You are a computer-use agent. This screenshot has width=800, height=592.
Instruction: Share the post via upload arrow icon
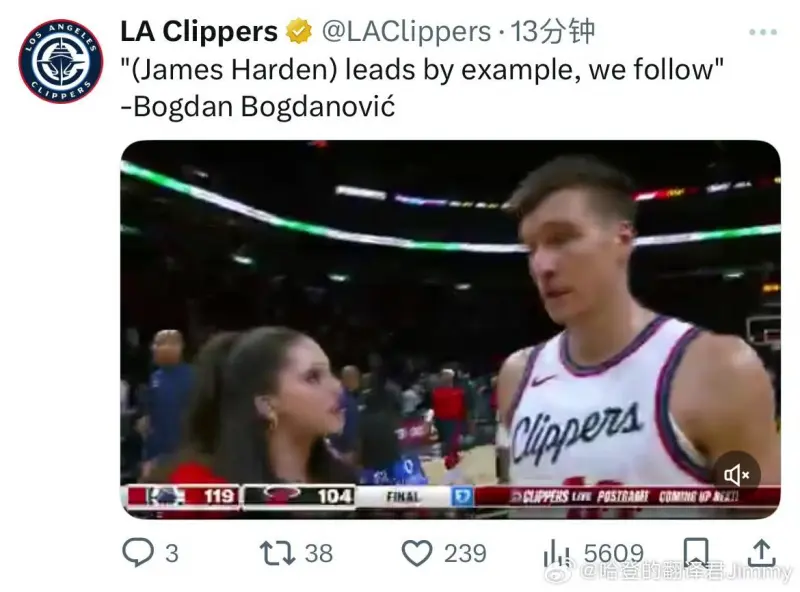761,553
